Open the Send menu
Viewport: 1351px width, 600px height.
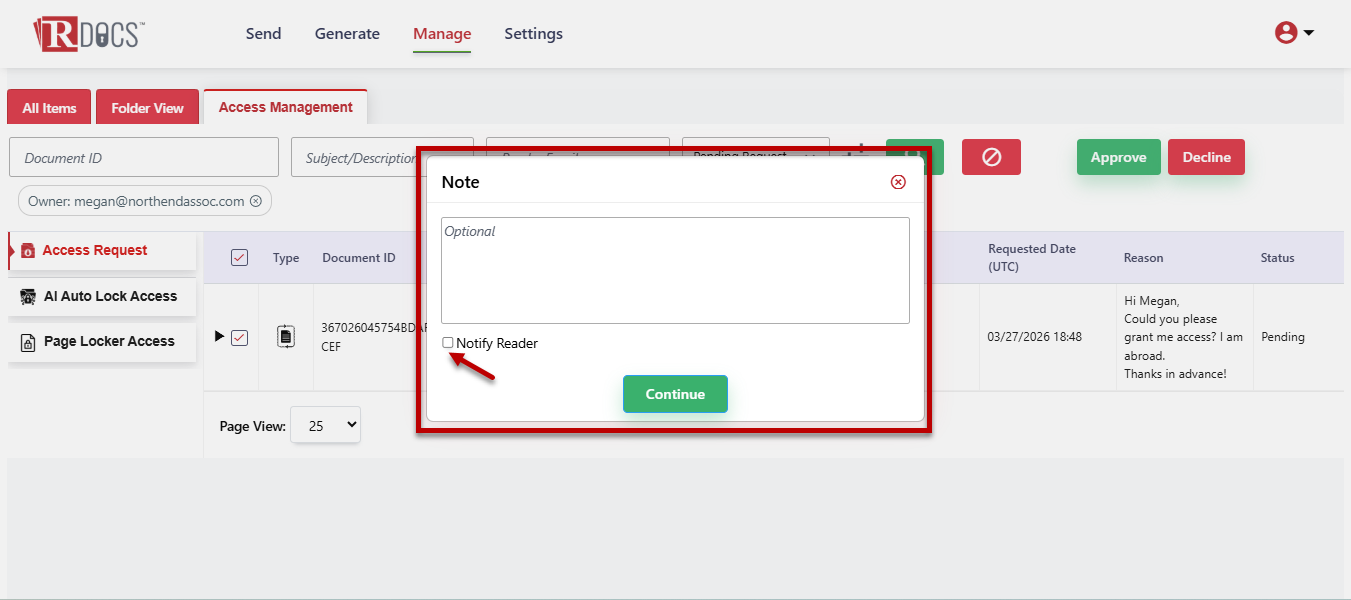tap(264, 34)
